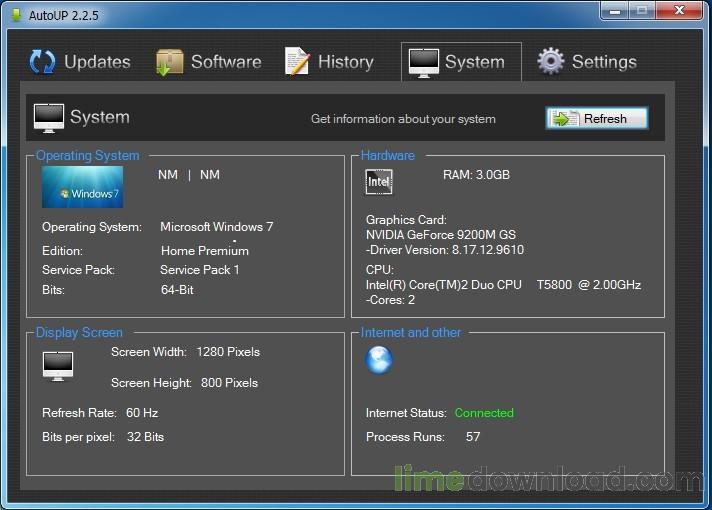Click the green Connected status text
The image size is (712, 510).
point(484,413)
